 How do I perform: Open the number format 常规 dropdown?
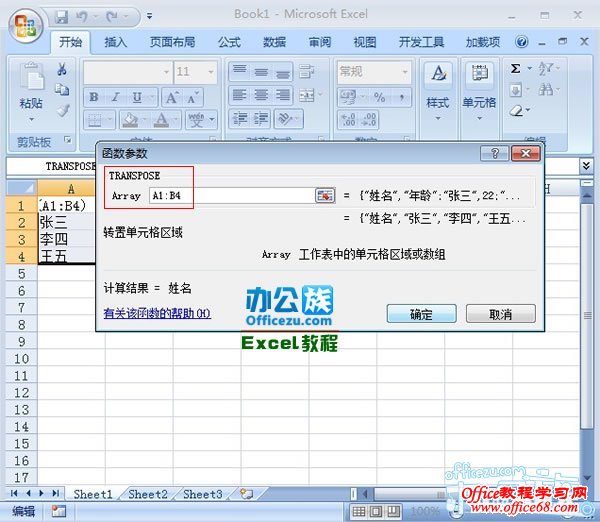(x=404, y=72)
